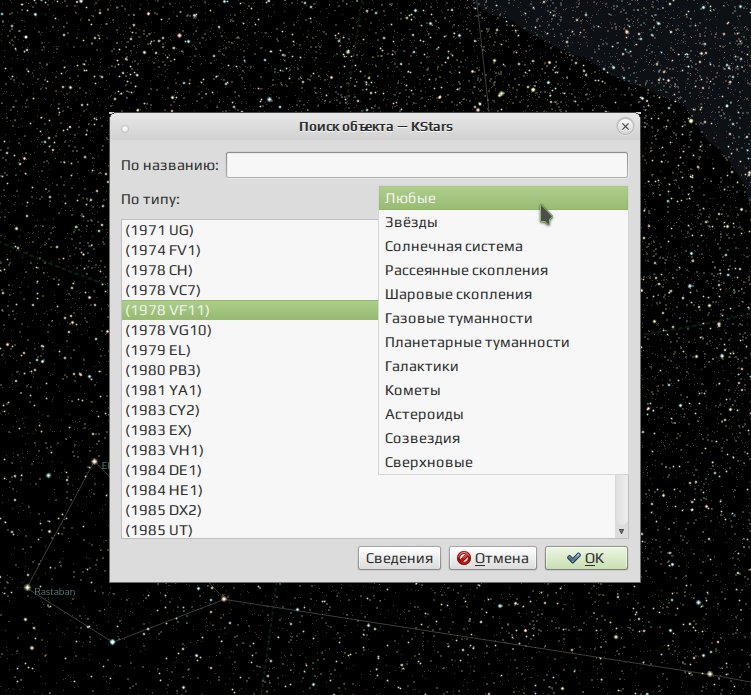The width and height of the screenshot is (751, 695).
Task: Select object "(1983 VH1)"
Action: click(x=250, y=450)
